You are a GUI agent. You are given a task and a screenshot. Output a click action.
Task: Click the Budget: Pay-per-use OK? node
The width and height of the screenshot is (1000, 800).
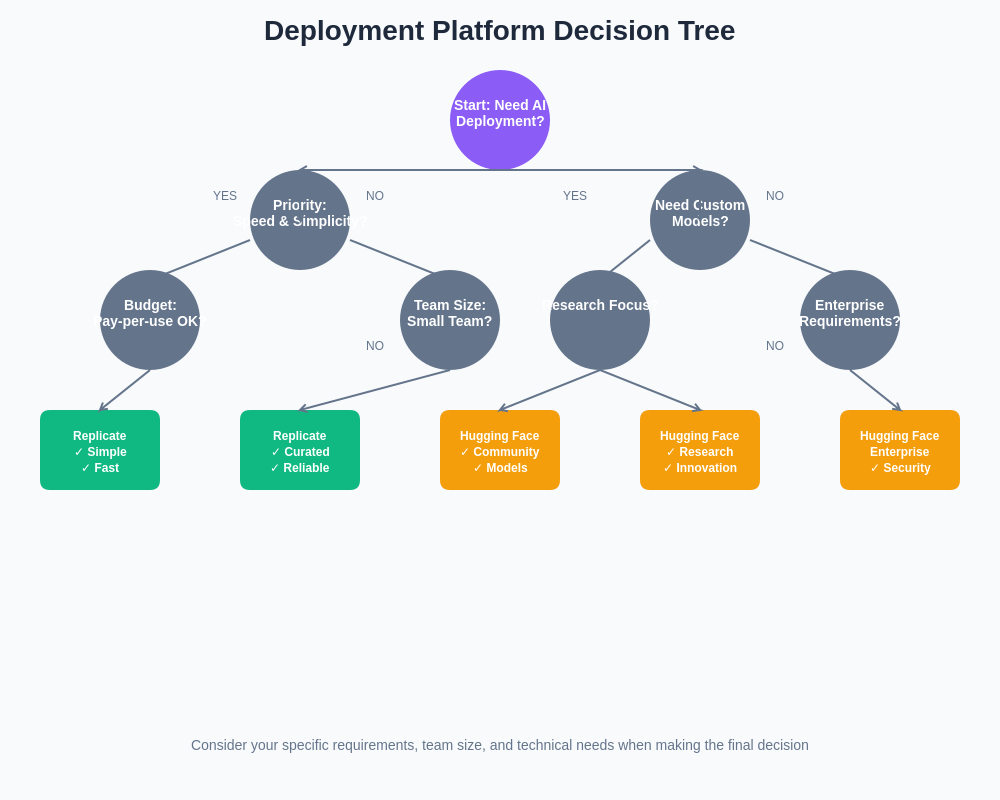pos(150,320)
